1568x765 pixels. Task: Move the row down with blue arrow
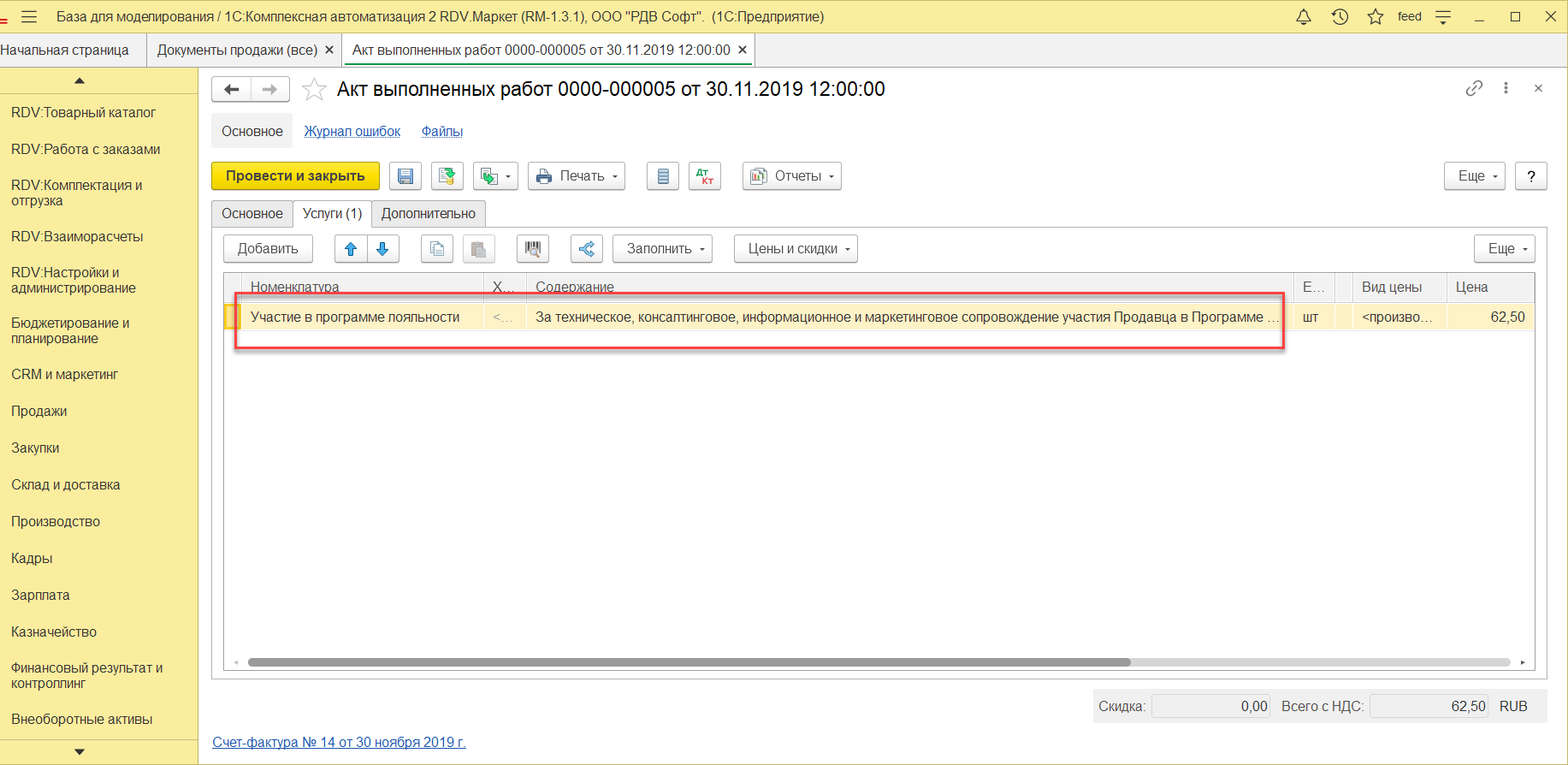(382, 249)
